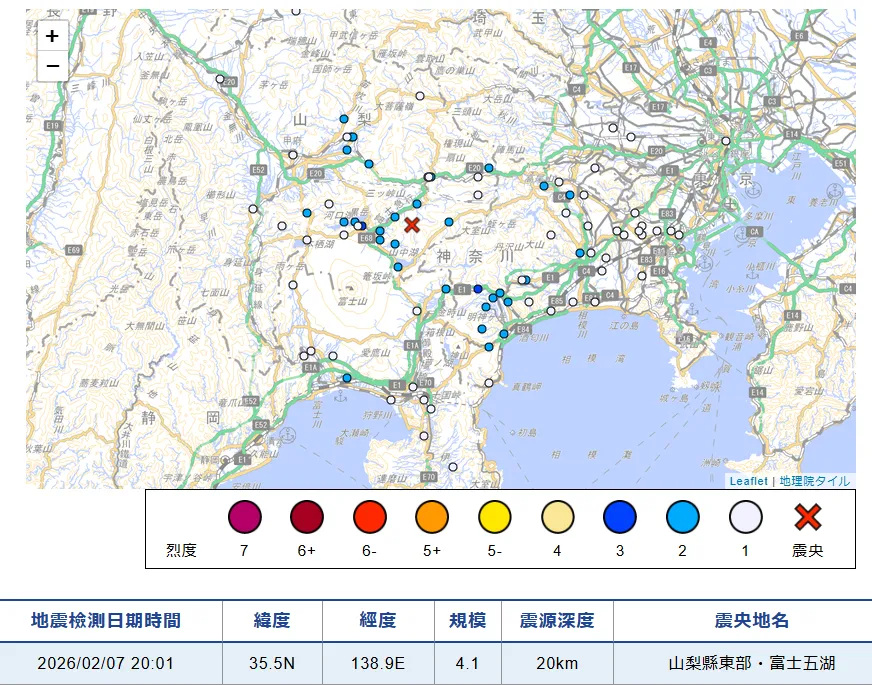
Task: Open the 地理院タイル attribution link
Action: (x=812, y=480)
